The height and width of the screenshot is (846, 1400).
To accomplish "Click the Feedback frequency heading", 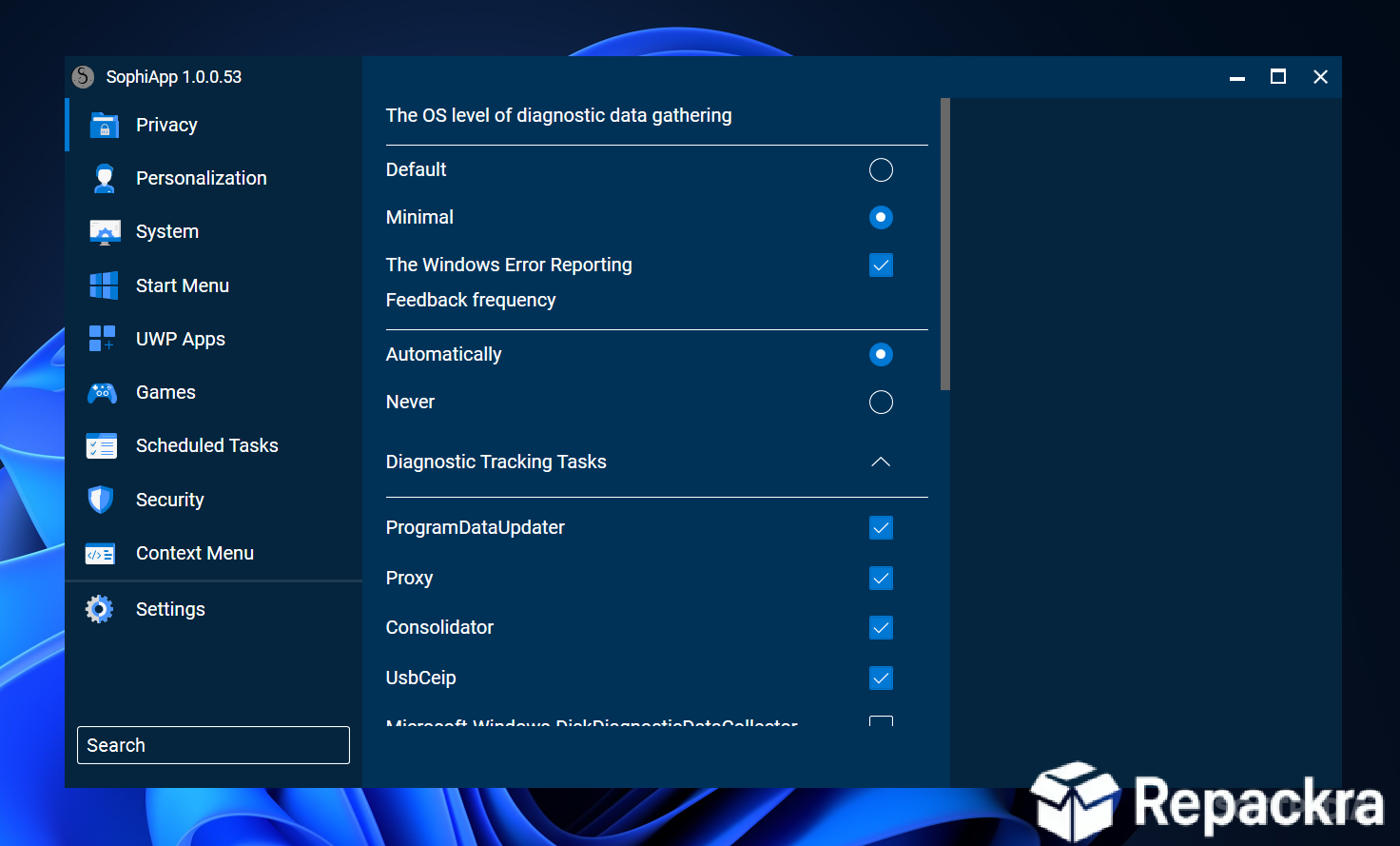I will coord(471,300).
